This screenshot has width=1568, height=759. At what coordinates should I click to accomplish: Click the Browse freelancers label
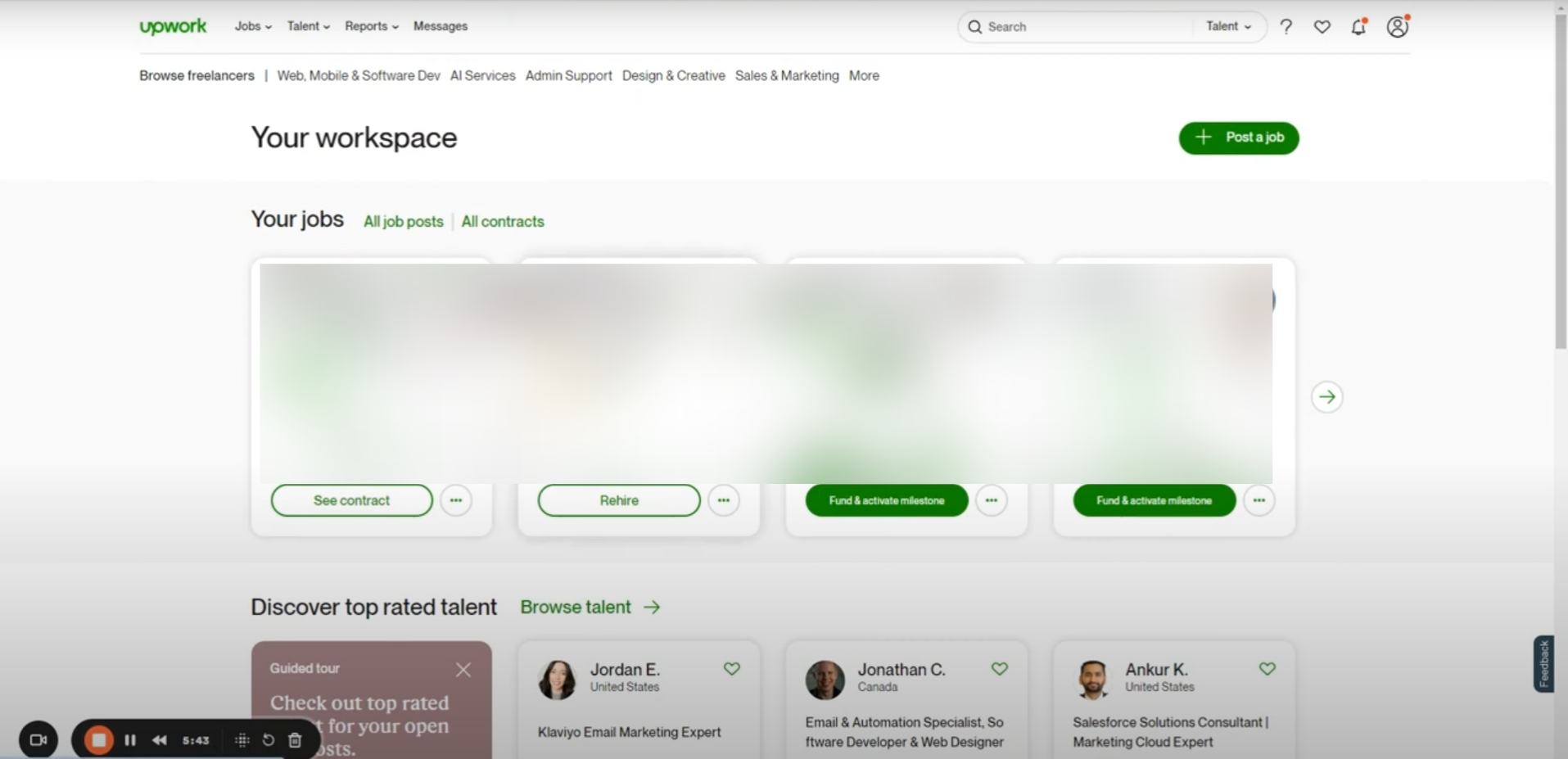click(197, 75)
